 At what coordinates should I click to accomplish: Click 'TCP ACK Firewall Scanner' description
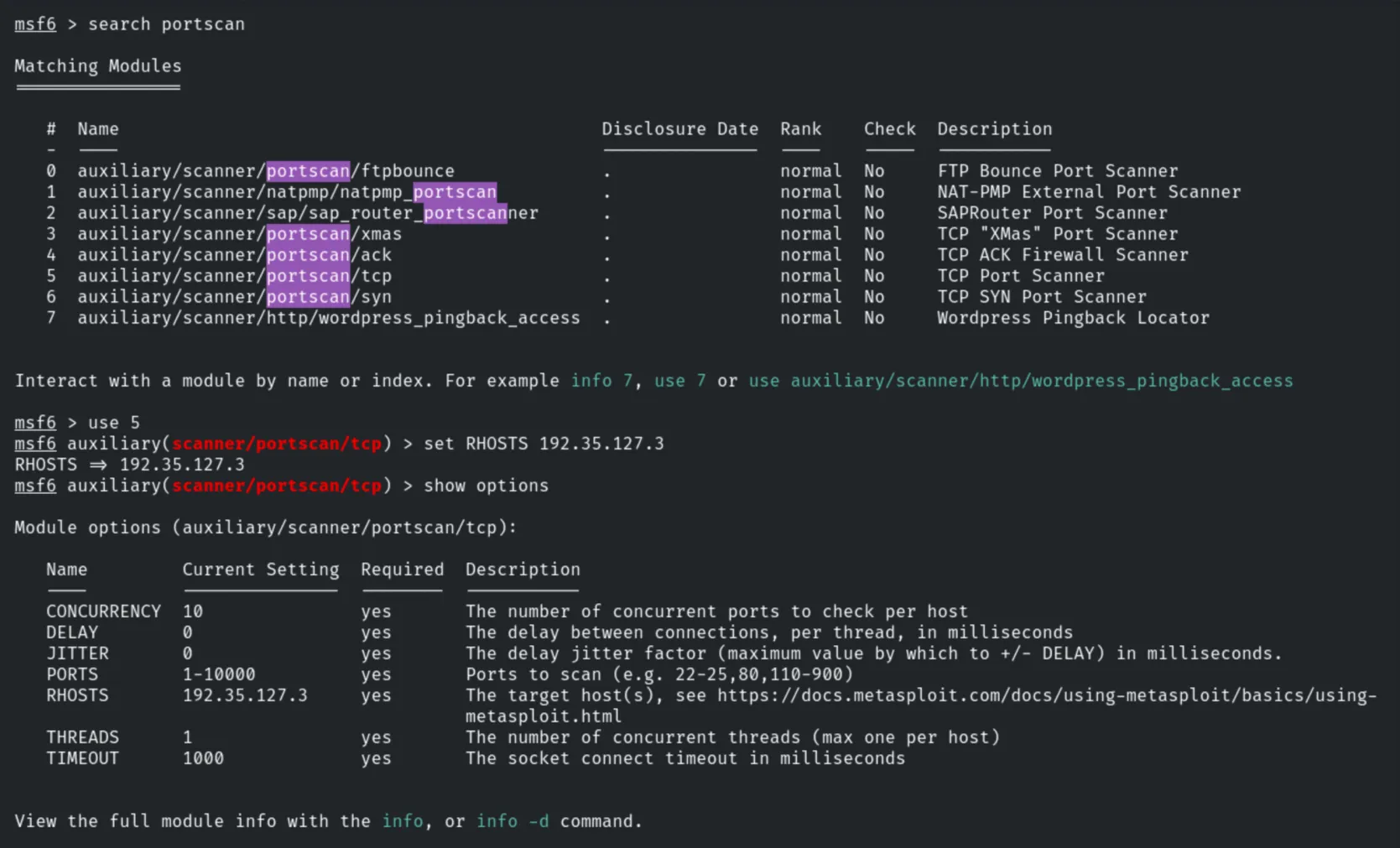pos(1063,255)
